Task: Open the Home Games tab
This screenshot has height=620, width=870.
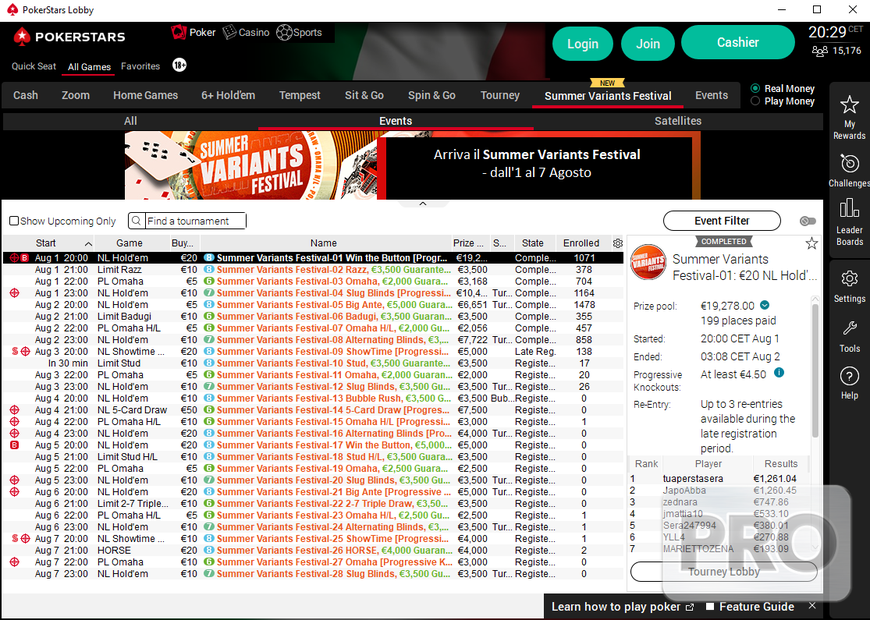Action: (x=145, y=95)
